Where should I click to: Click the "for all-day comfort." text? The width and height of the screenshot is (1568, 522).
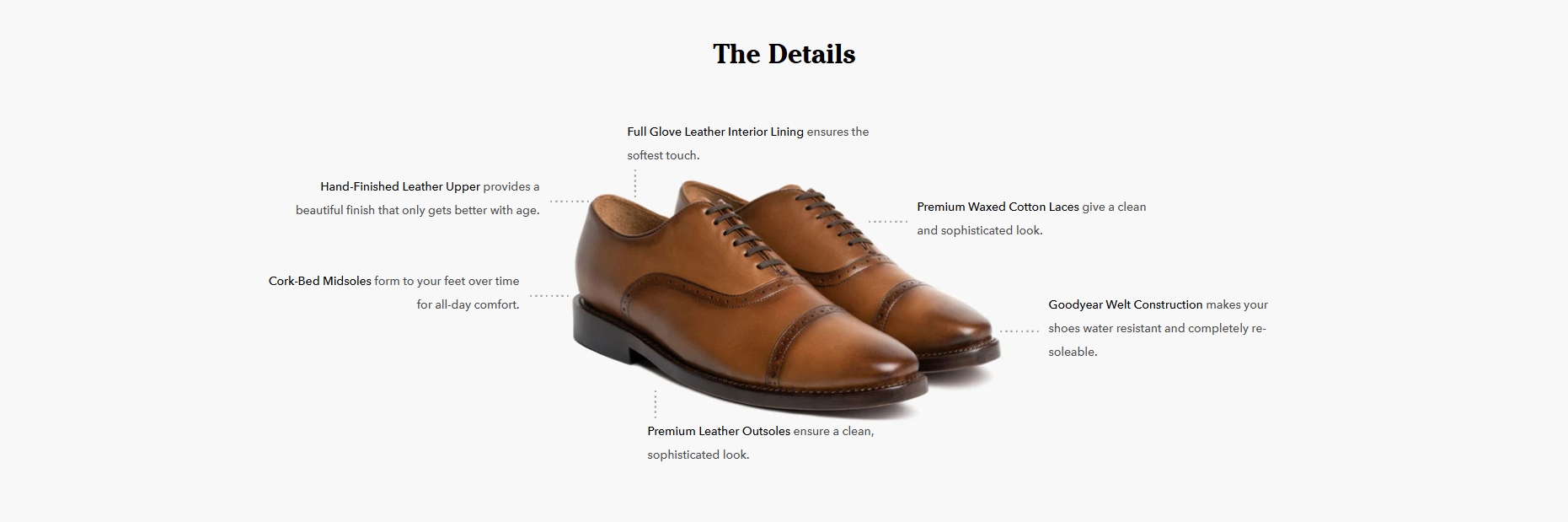pyautogui.click(x=468, y=304)
